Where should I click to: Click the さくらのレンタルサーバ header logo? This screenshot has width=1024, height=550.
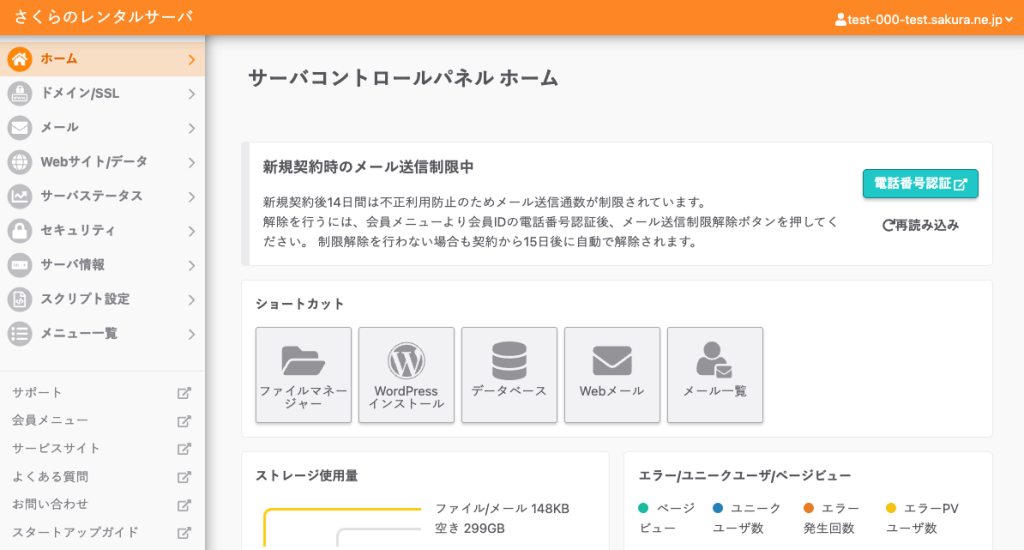coord(103,17)
